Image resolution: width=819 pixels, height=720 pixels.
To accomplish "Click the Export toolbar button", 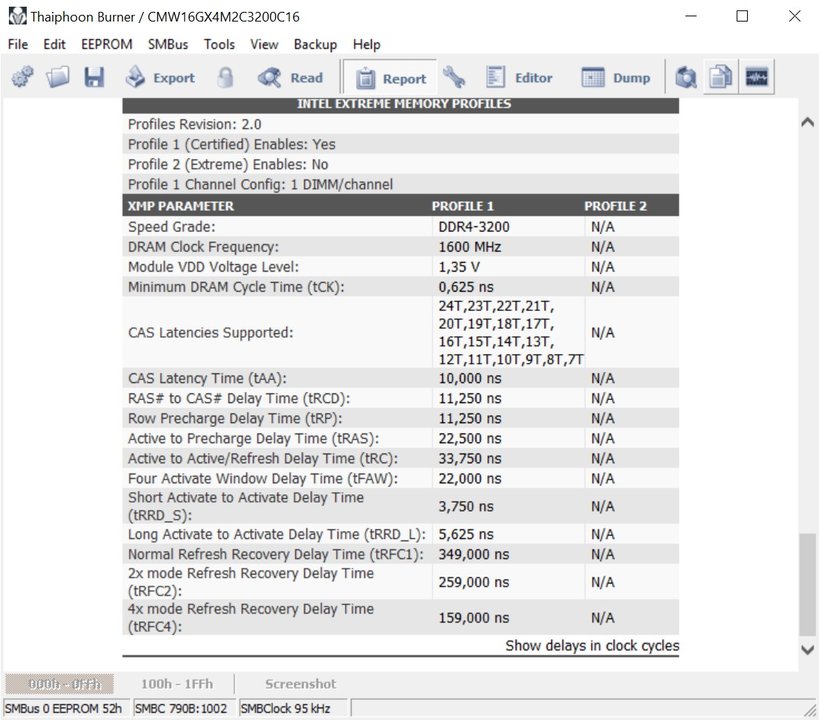I will click(x=160, y=78).
